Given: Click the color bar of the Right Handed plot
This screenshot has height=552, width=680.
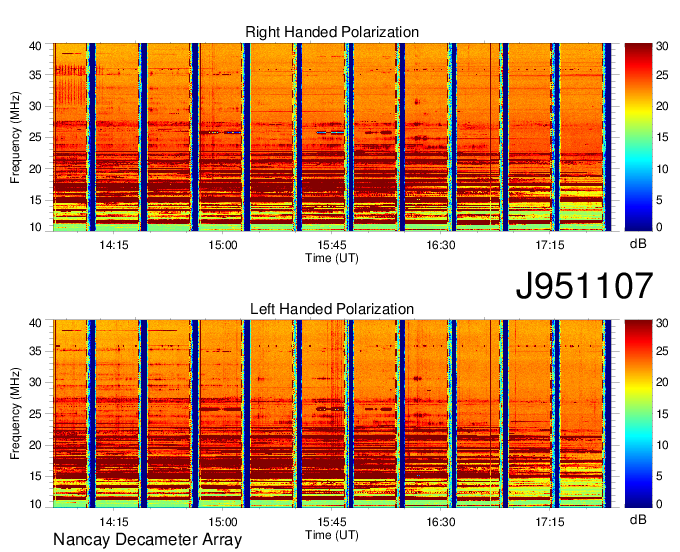Looking at the screenshot, I should (x=638, y=137).
